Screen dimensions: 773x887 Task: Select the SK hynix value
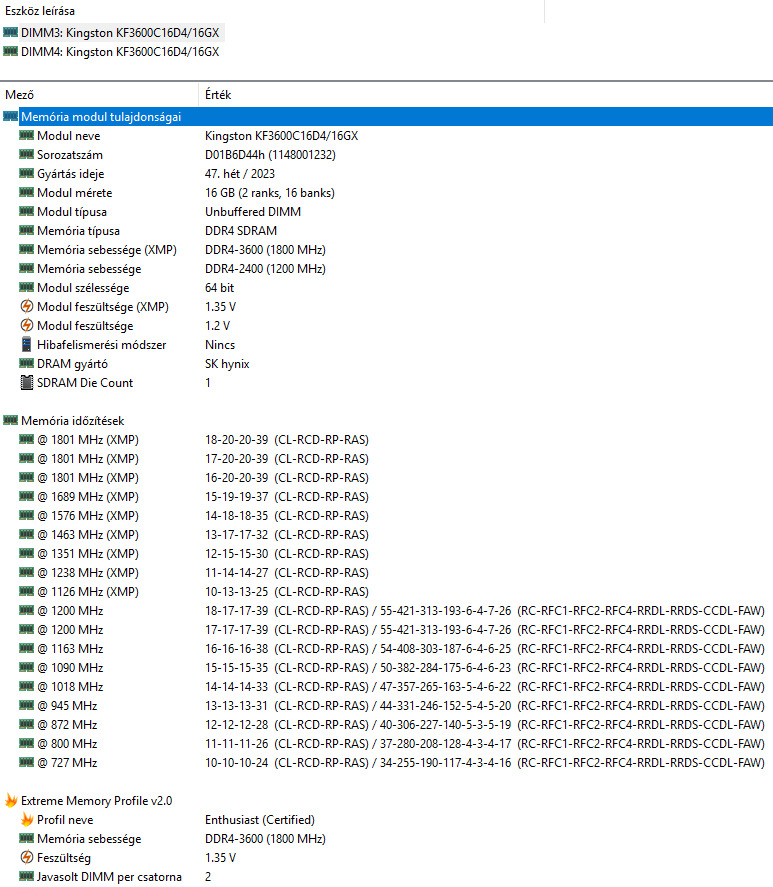coord(227,364)
